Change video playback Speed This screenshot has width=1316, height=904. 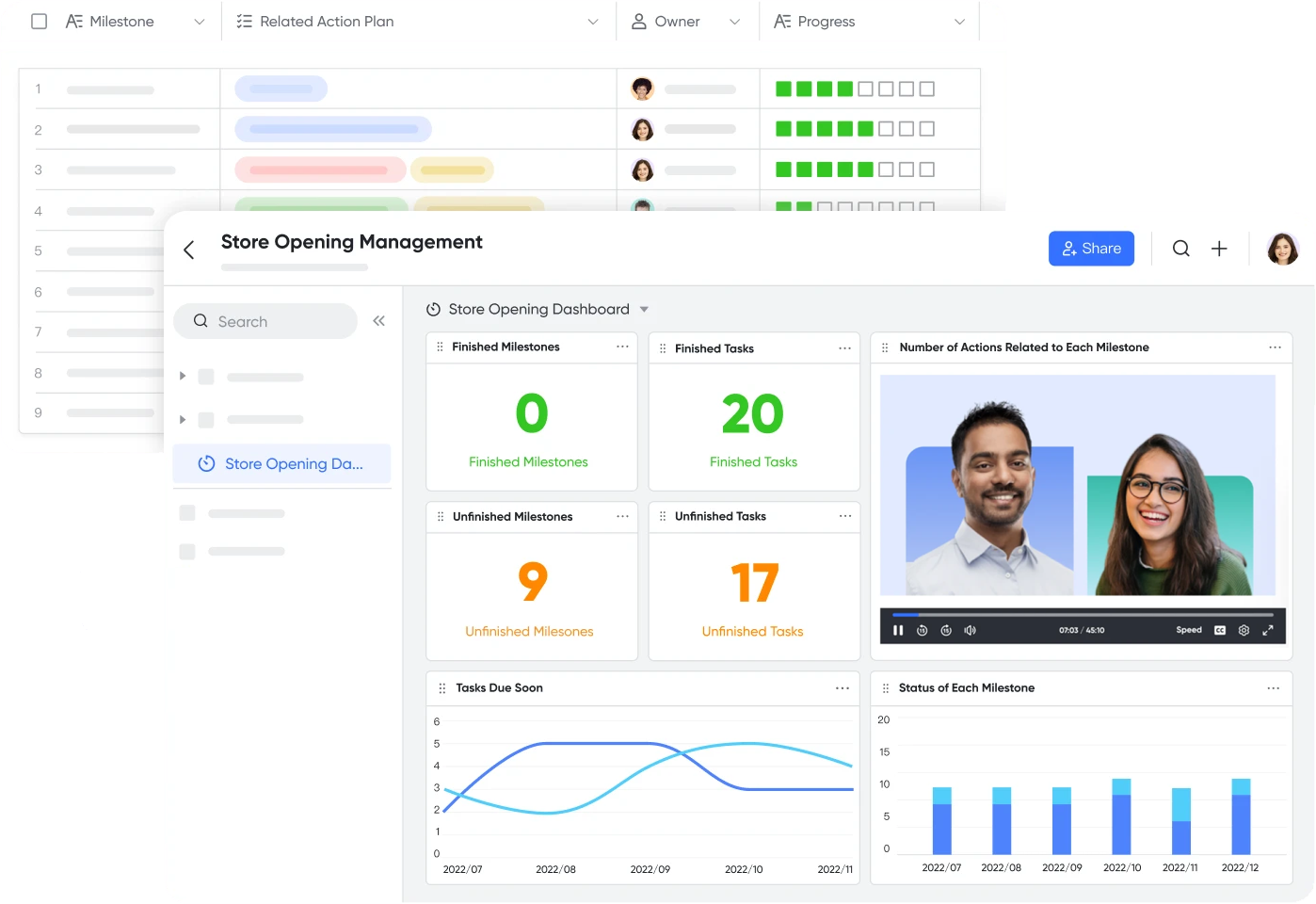pyautogui.click(x=1189, y=630)
